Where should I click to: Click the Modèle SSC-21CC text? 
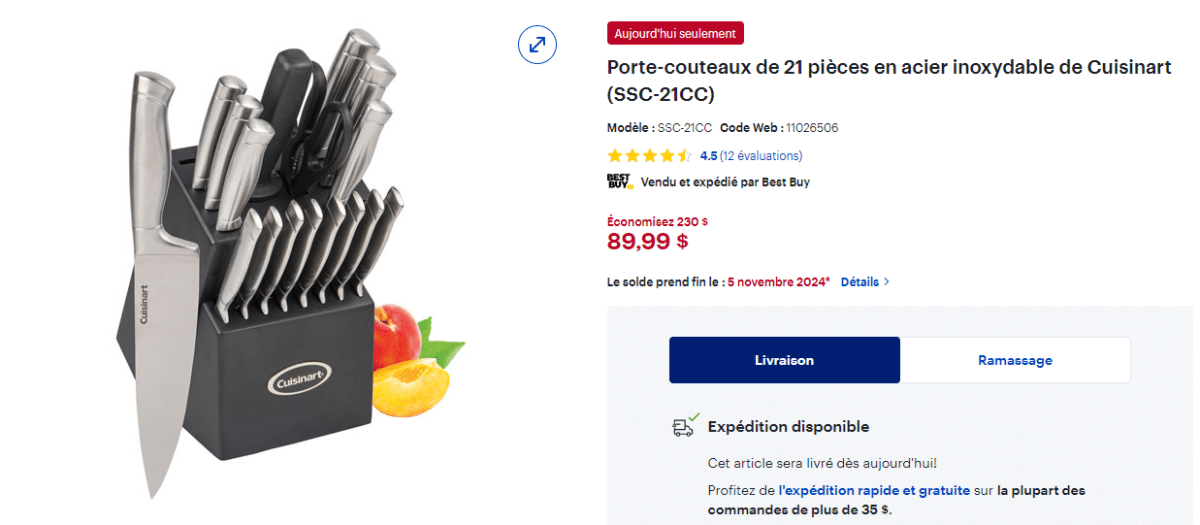[659, 128]
